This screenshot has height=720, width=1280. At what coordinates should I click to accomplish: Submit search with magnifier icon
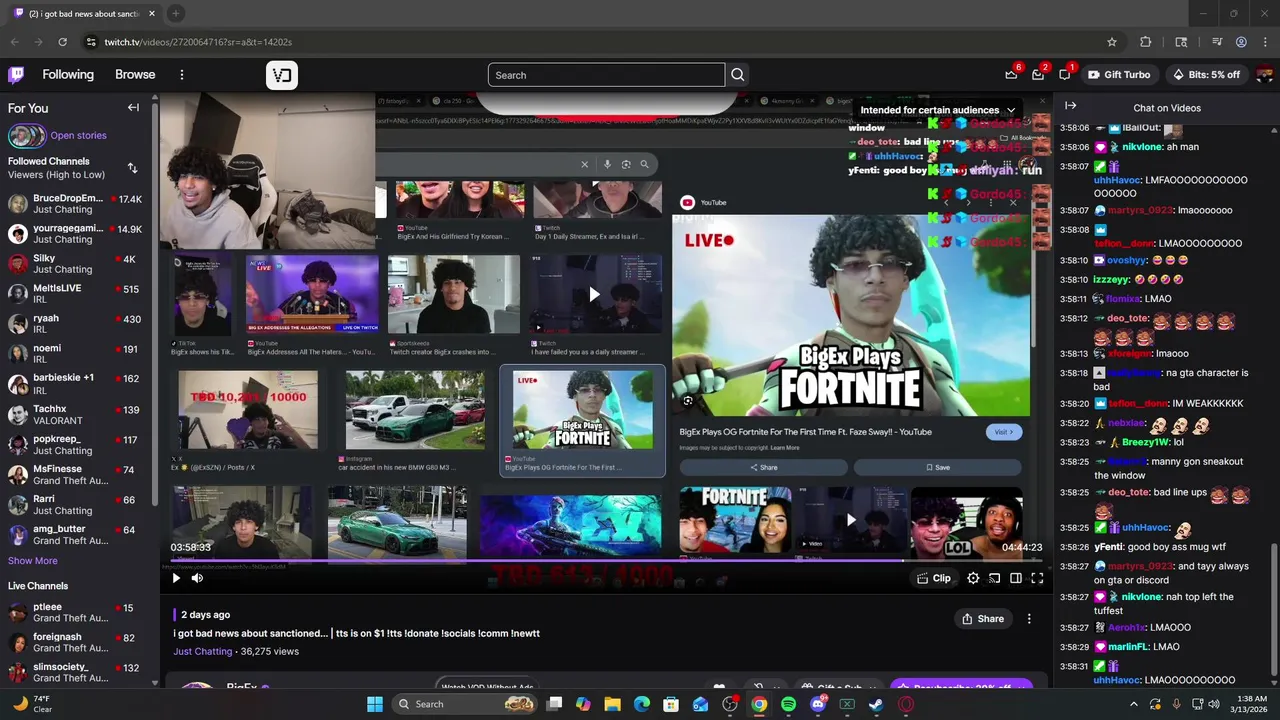(x=738, y=75)
